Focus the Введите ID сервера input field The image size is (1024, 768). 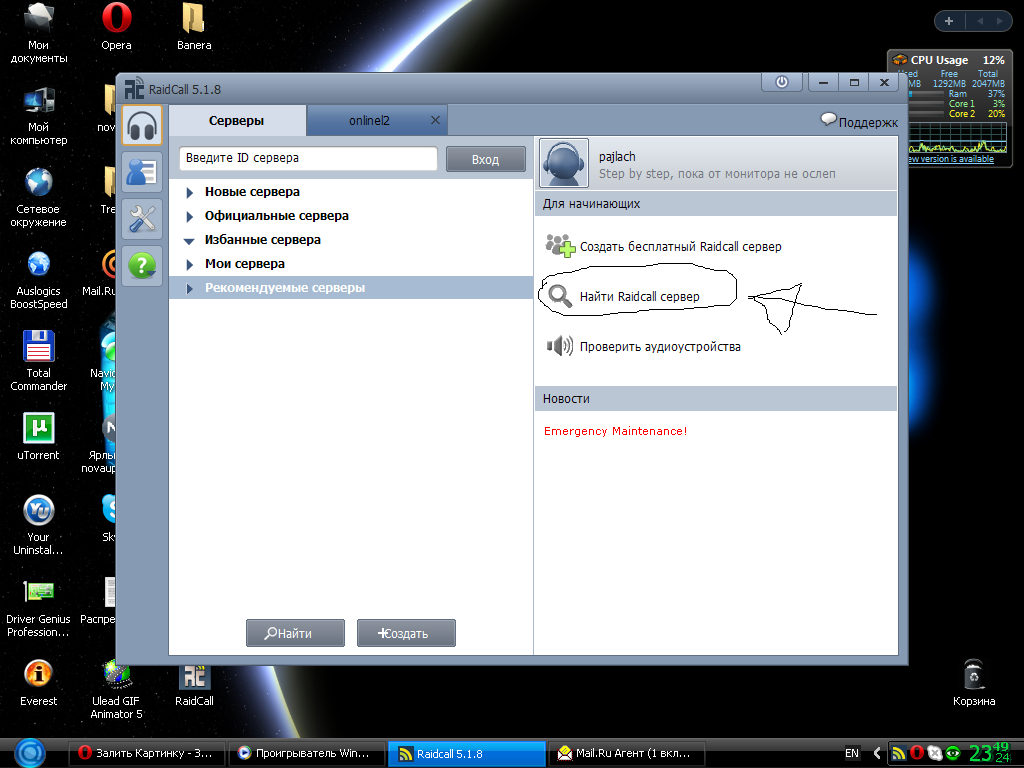click(308, 158)
